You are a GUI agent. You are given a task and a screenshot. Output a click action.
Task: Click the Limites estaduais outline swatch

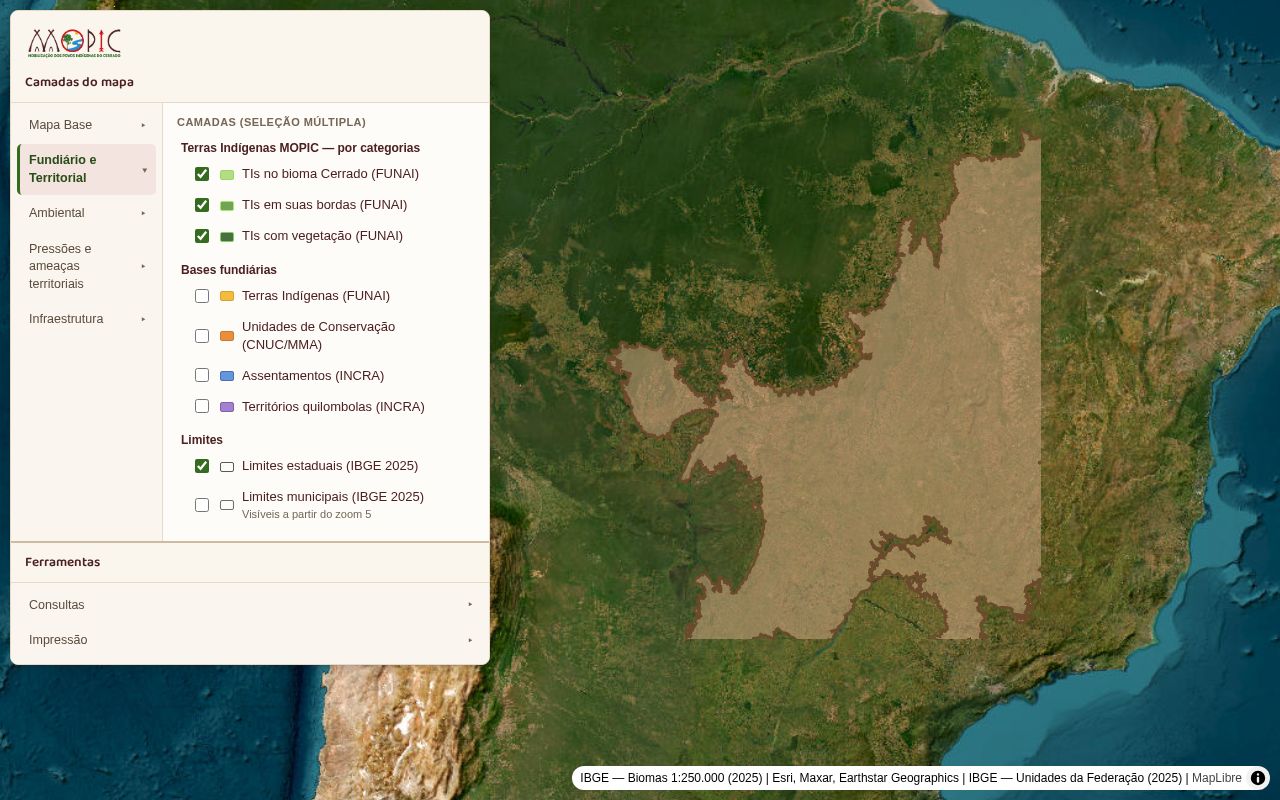click(x=227, y=467)
